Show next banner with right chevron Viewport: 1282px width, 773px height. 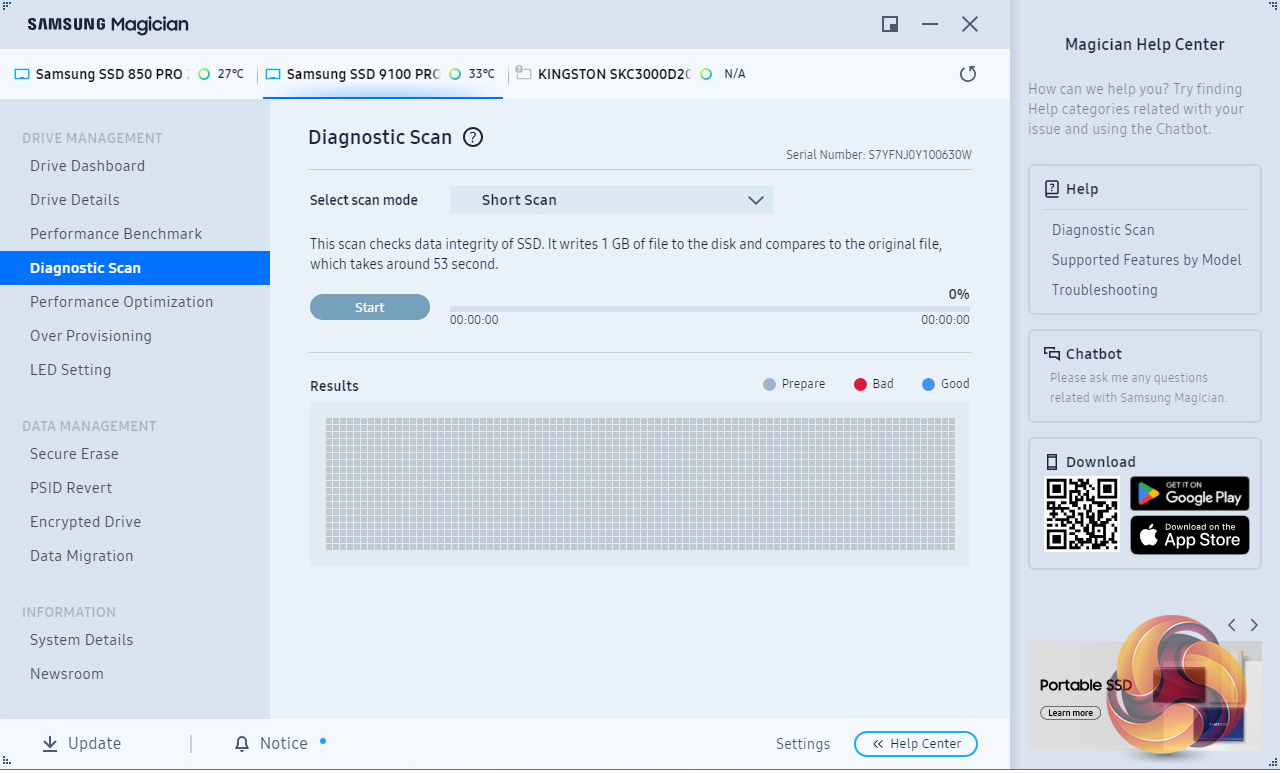[x=1254, y=625]
